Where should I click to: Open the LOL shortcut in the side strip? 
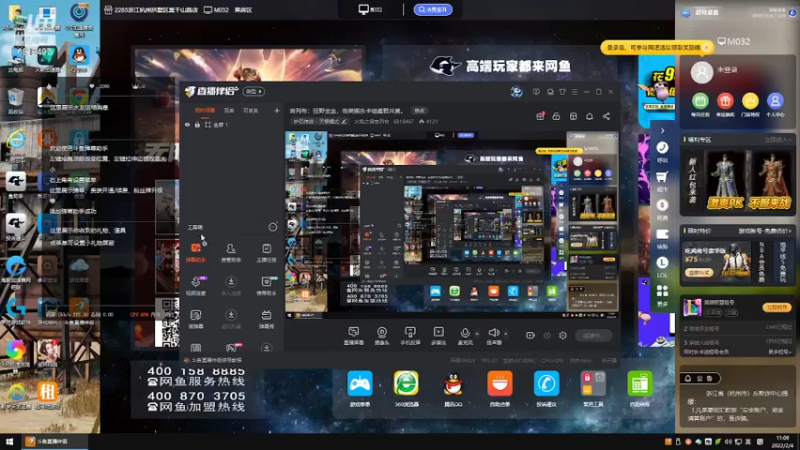click(662, 266)
